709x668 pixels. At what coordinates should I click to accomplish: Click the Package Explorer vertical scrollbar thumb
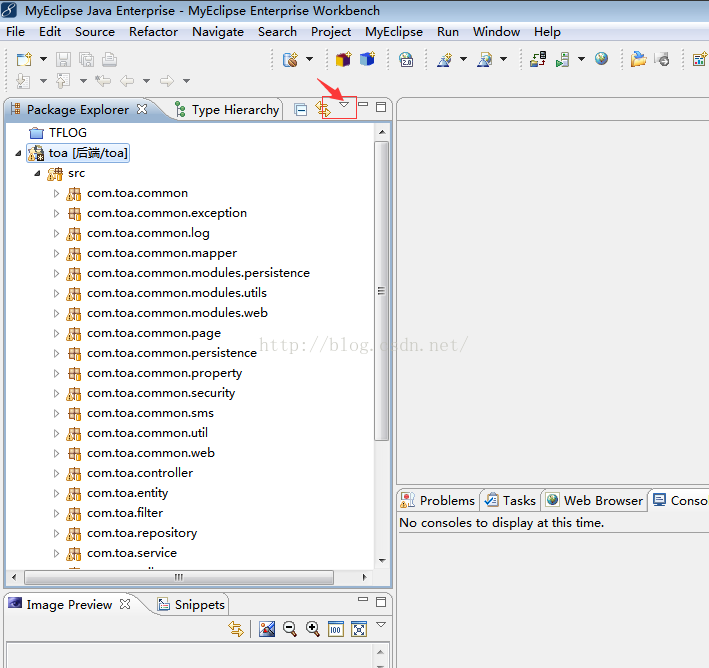tap(382, 291)
